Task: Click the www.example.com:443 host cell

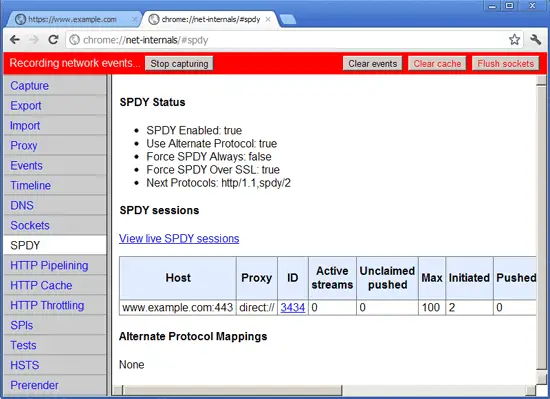Action: tap(178, 307)
